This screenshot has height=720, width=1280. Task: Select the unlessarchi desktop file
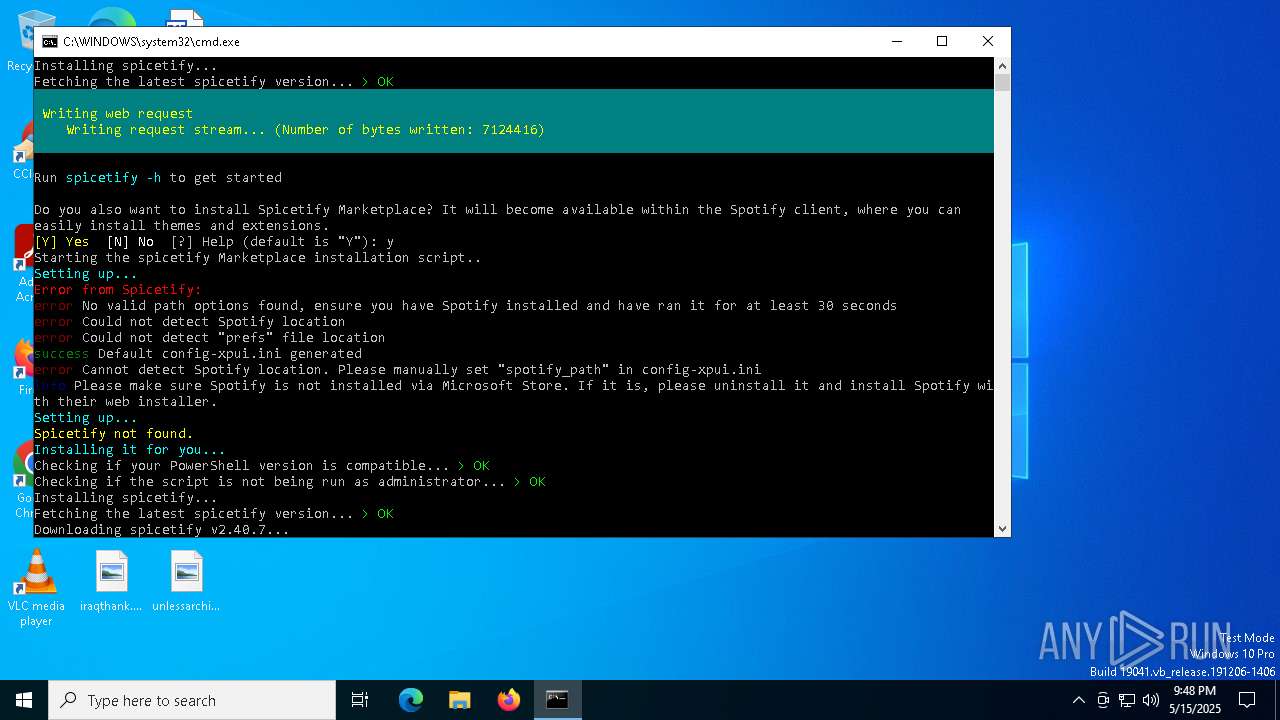(x=186, y=581)
